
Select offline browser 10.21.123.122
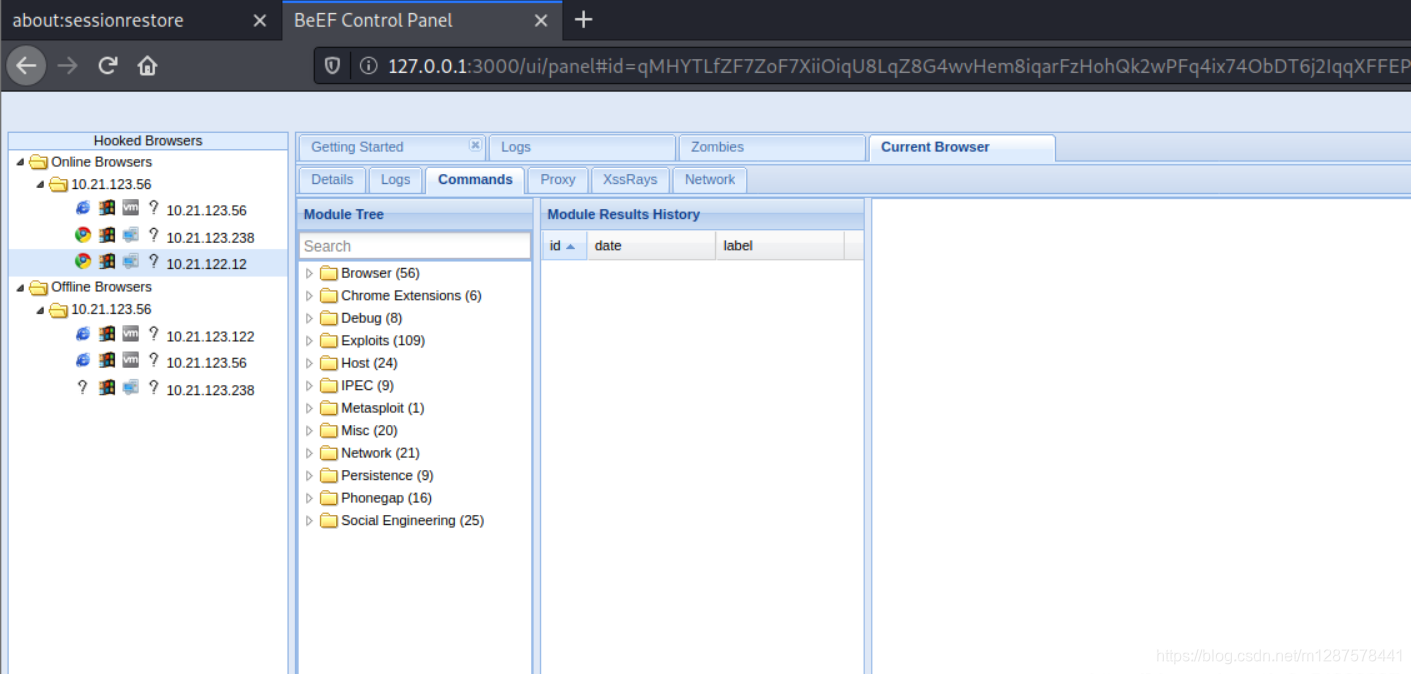(210, 337)
